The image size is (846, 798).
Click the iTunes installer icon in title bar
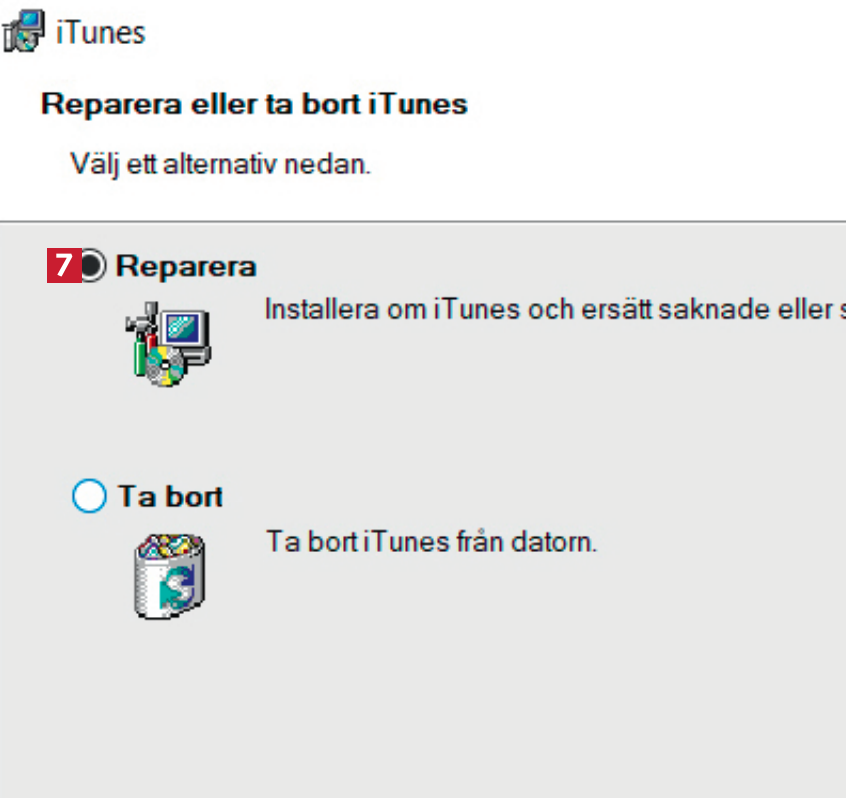(x=24, y=31)
